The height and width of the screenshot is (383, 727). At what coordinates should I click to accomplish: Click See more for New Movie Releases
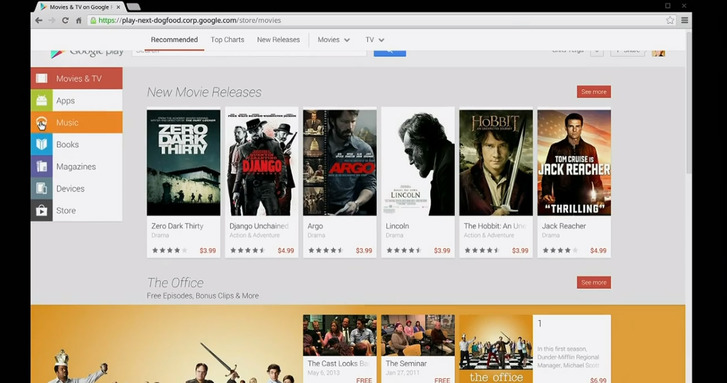coord(593,92)
